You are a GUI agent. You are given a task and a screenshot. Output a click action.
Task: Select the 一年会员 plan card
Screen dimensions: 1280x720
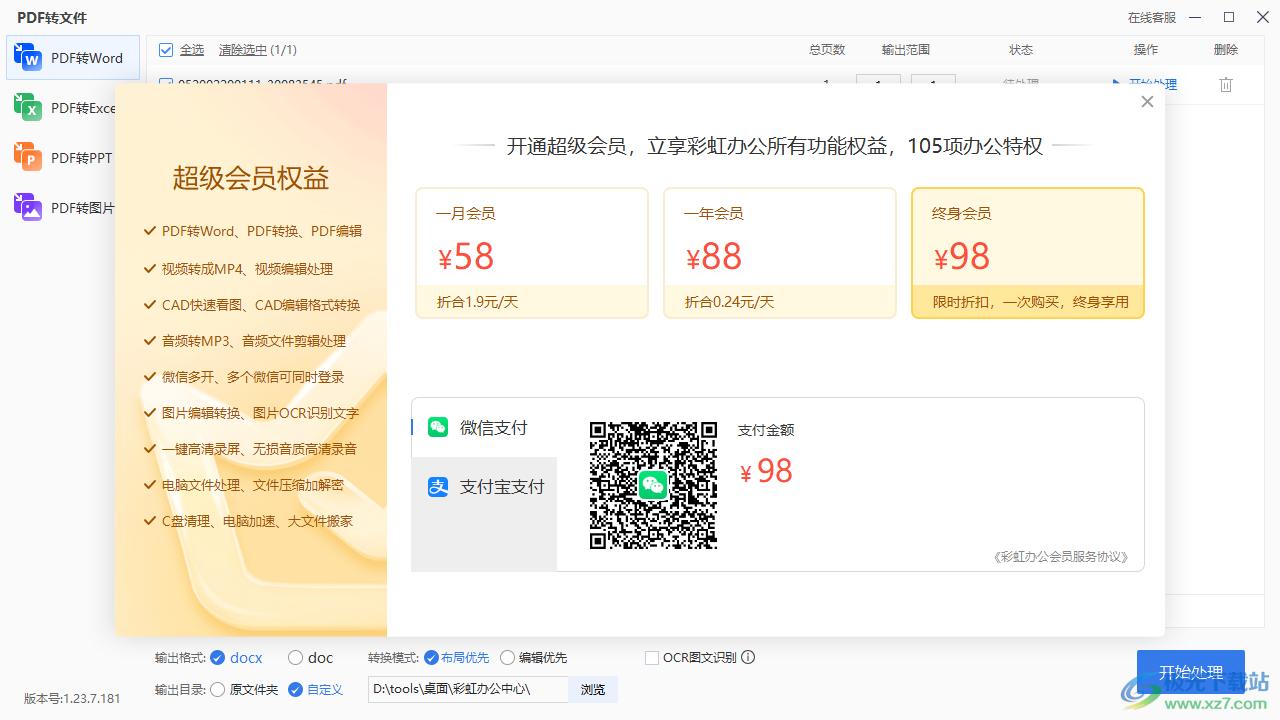780,253
